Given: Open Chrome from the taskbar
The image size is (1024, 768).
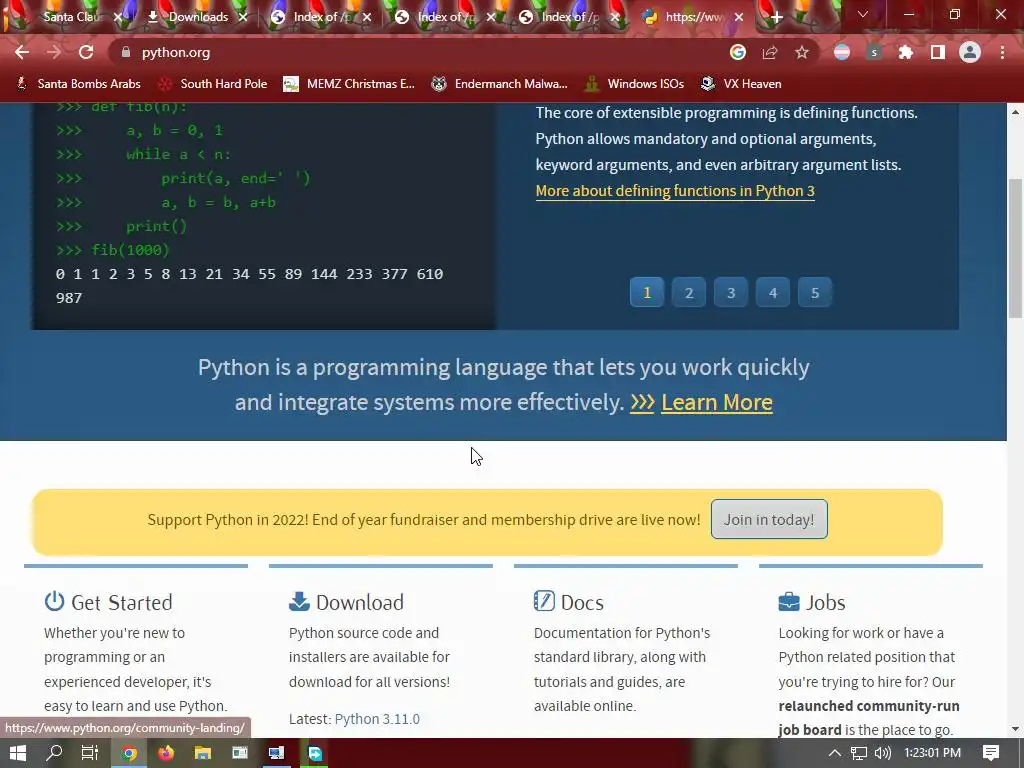Looking at the screenshot, I should click(129, 753).
